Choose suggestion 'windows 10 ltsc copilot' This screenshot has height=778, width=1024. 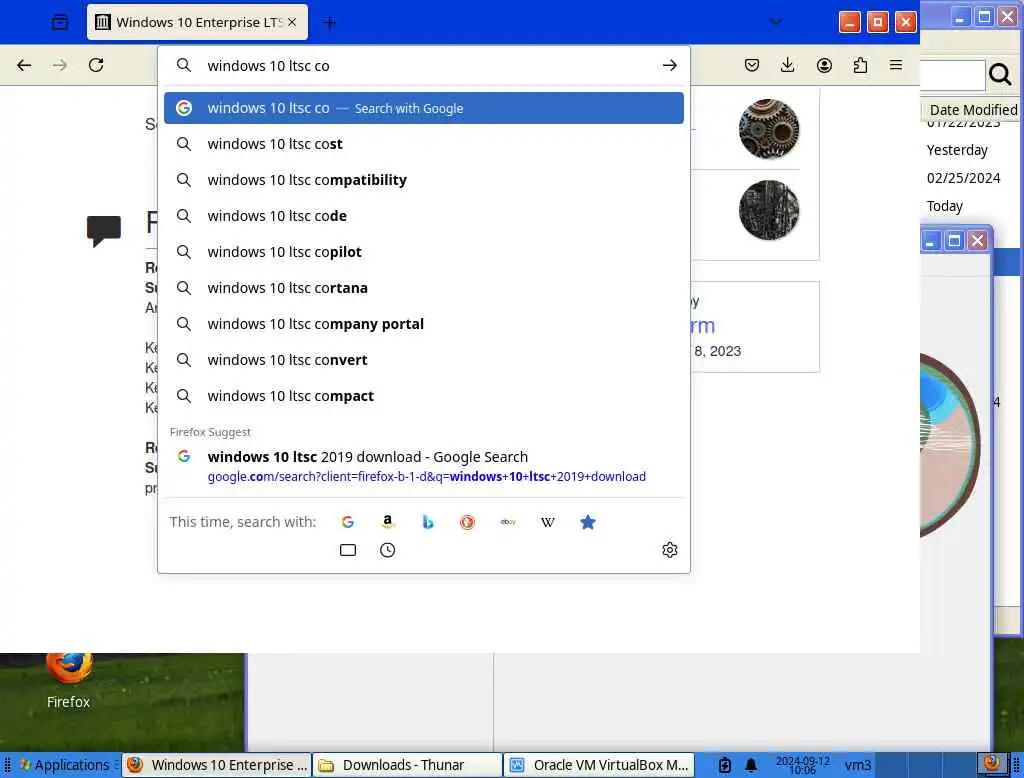pyautogui.click(x=424, y=251)
